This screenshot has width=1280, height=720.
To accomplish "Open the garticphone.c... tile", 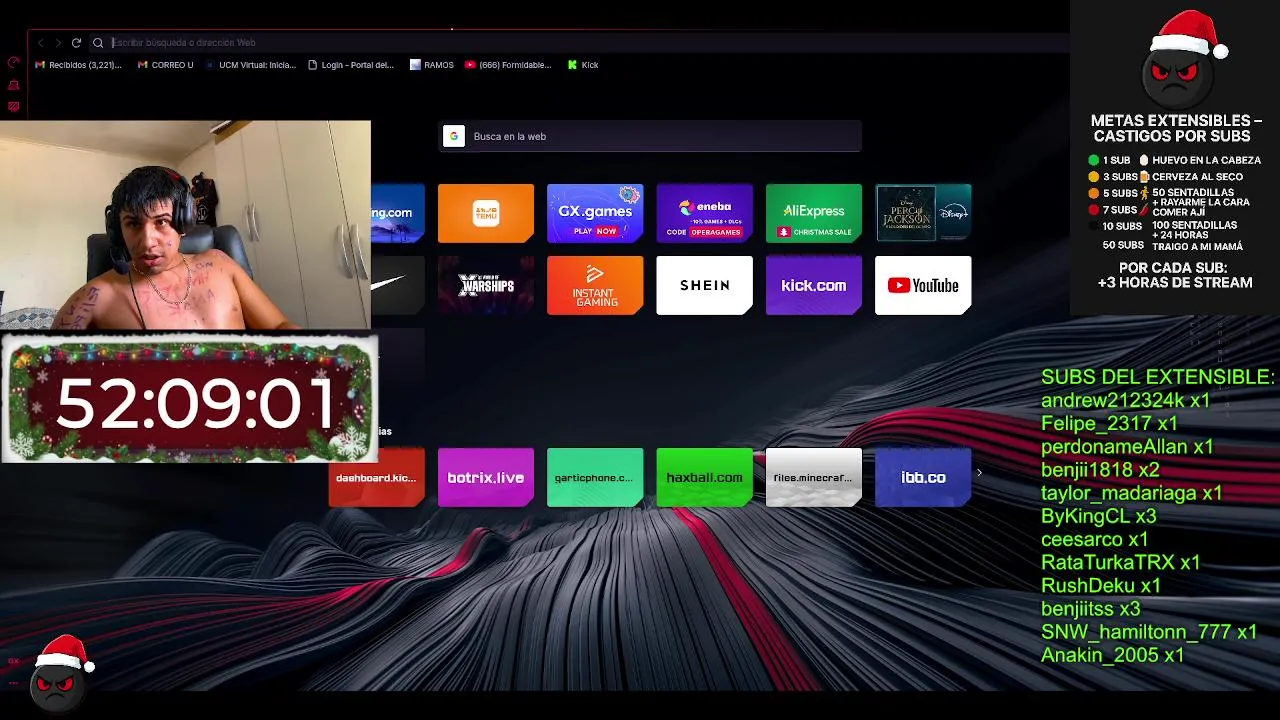I will 595,478.
